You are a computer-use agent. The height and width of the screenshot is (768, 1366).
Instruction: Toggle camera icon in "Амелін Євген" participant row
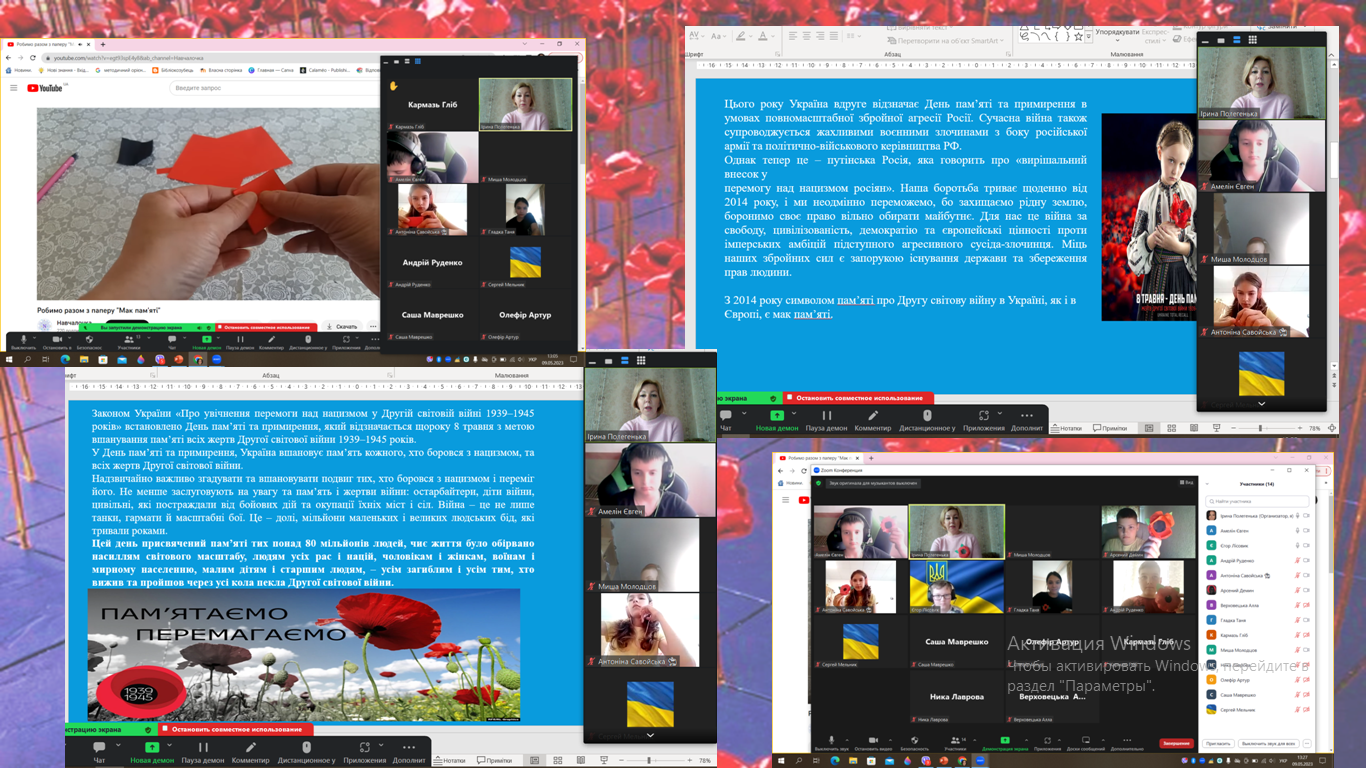pyautogui.click(x=1307, y=531)
